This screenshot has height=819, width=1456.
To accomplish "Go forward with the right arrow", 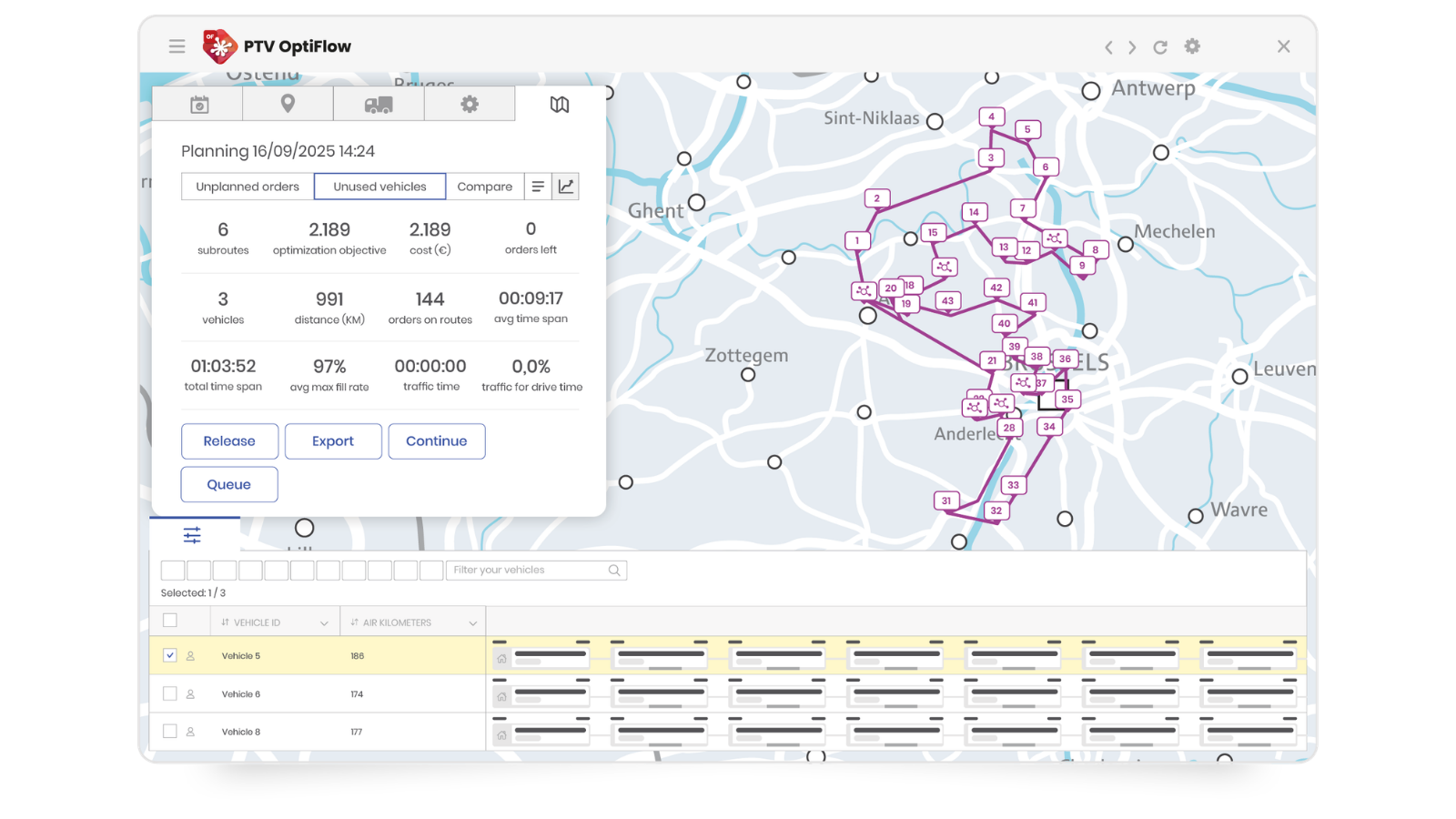I will (x=1132, y=47).
